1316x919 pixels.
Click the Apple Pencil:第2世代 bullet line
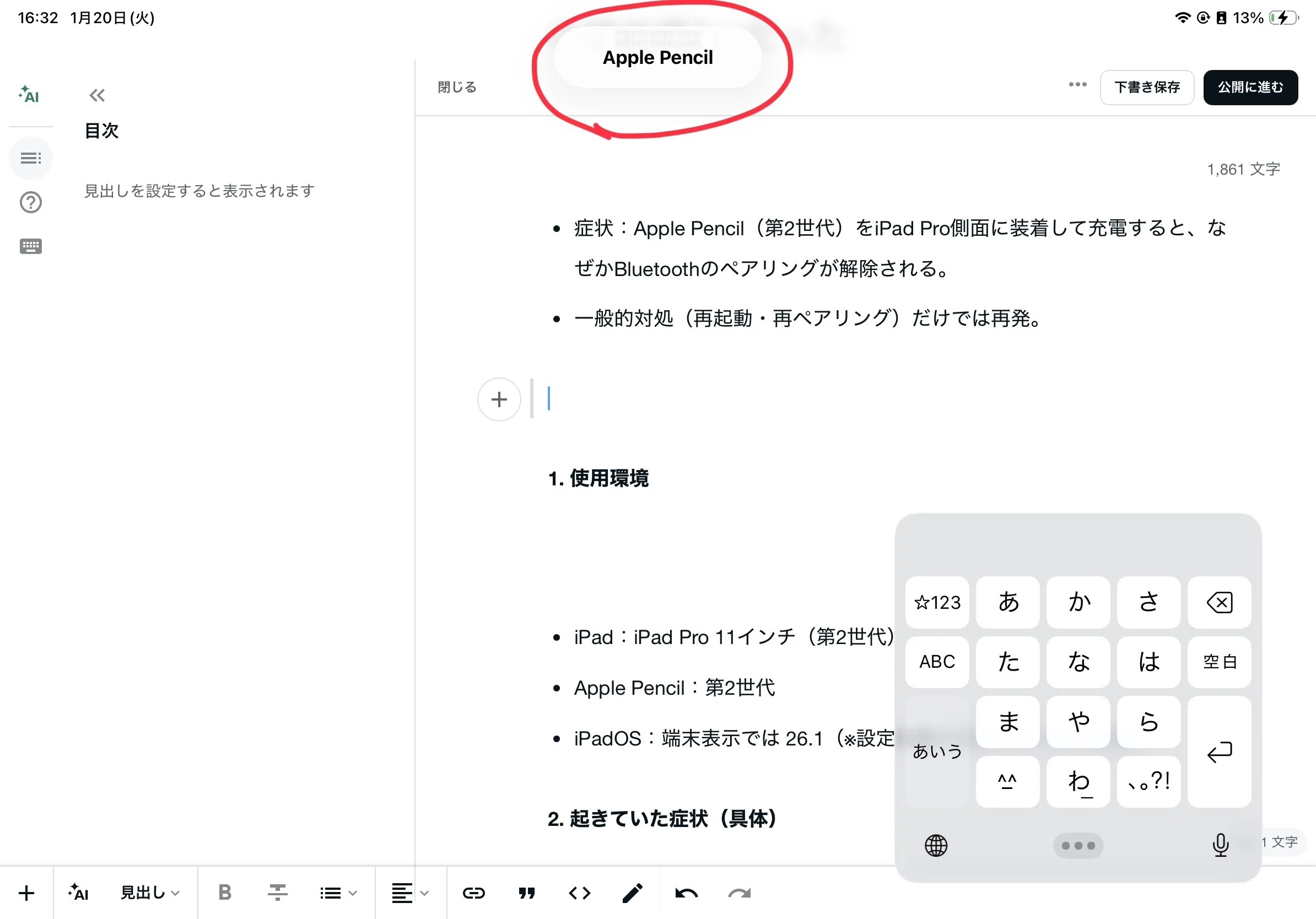pos(675,688)
